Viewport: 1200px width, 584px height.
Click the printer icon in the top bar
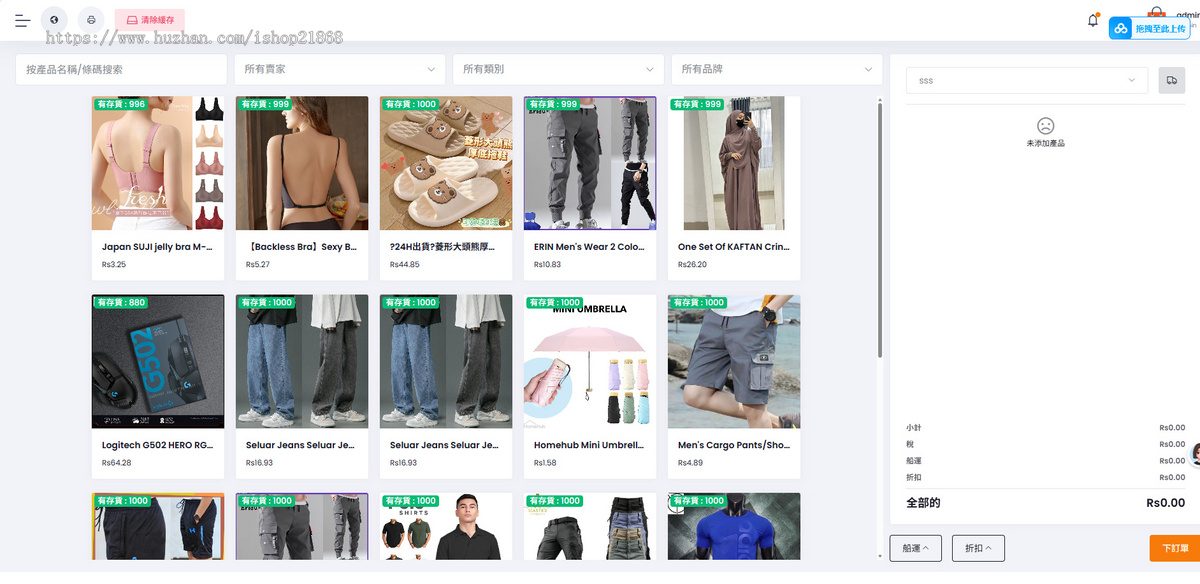[91, 20]
